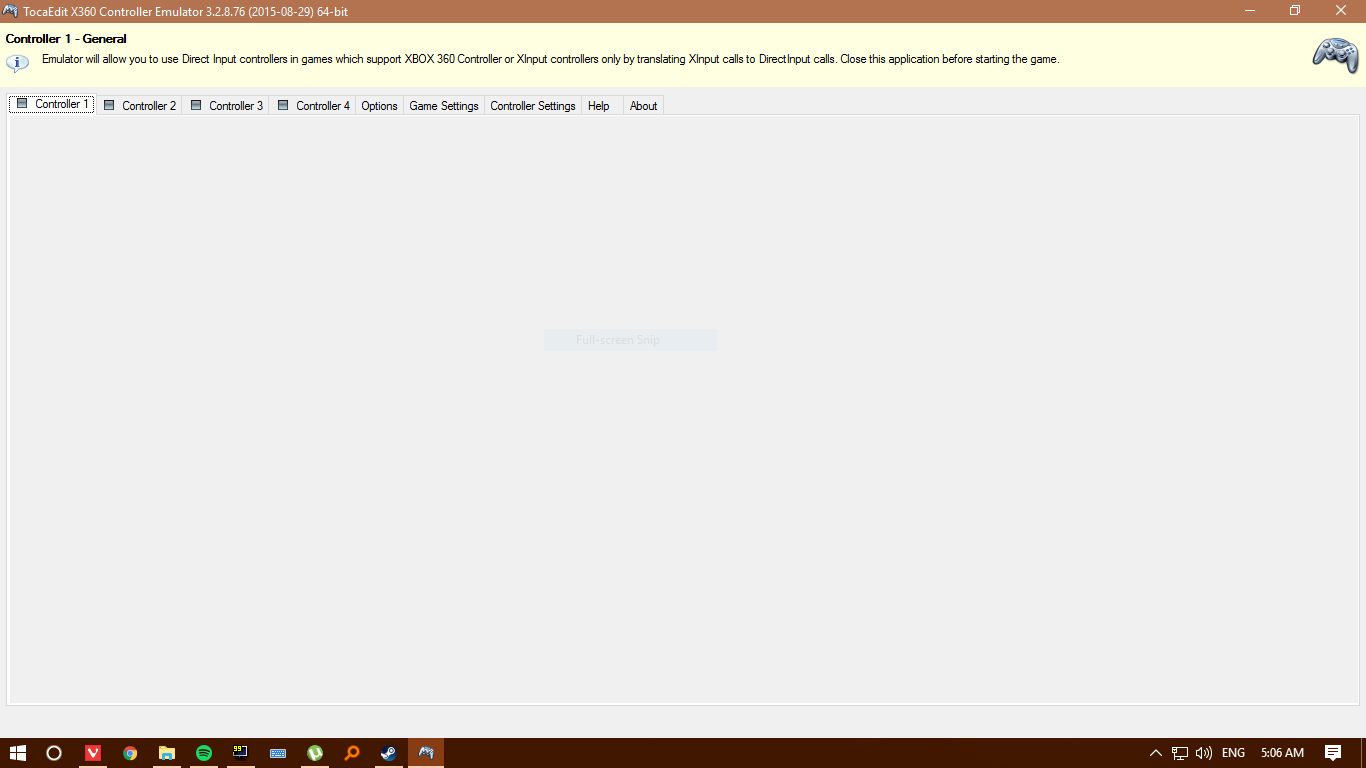Open the on-screen keyboard app in taskbar
1366x768 pixels.
coord(278,753)
